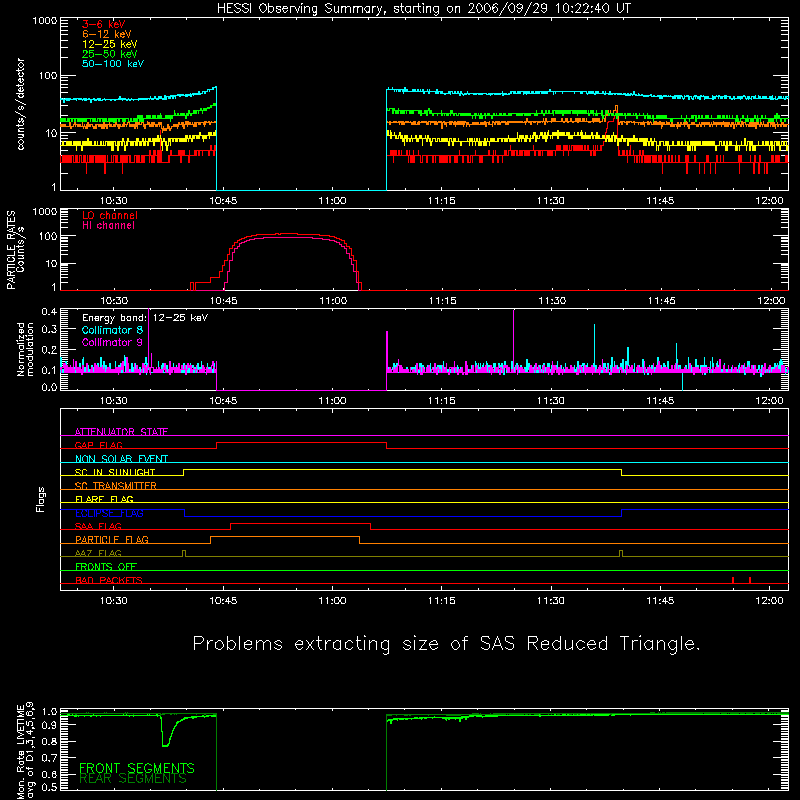Click the HI channel legend label
Screen dimensions: 800x800
coord(108,226)
